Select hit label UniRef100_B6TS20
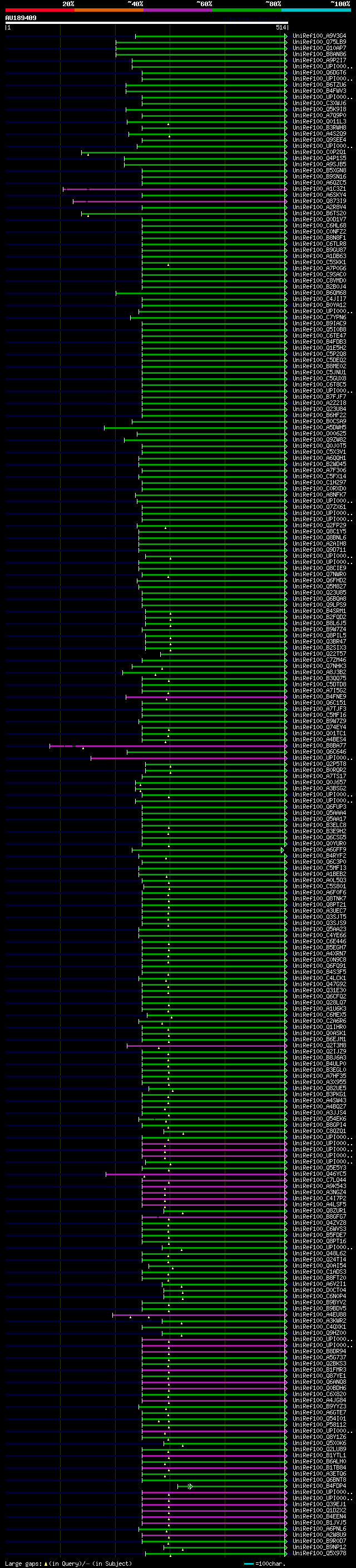This screenshot has width=356, height=1568. tap(319, 213)
